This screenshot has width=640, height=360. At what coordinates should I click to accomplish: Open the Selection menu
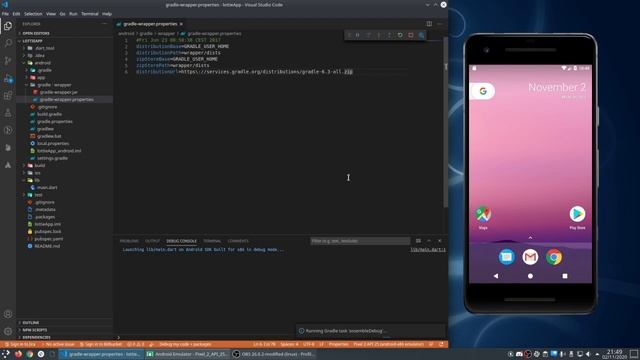click(x=33, y=13)
